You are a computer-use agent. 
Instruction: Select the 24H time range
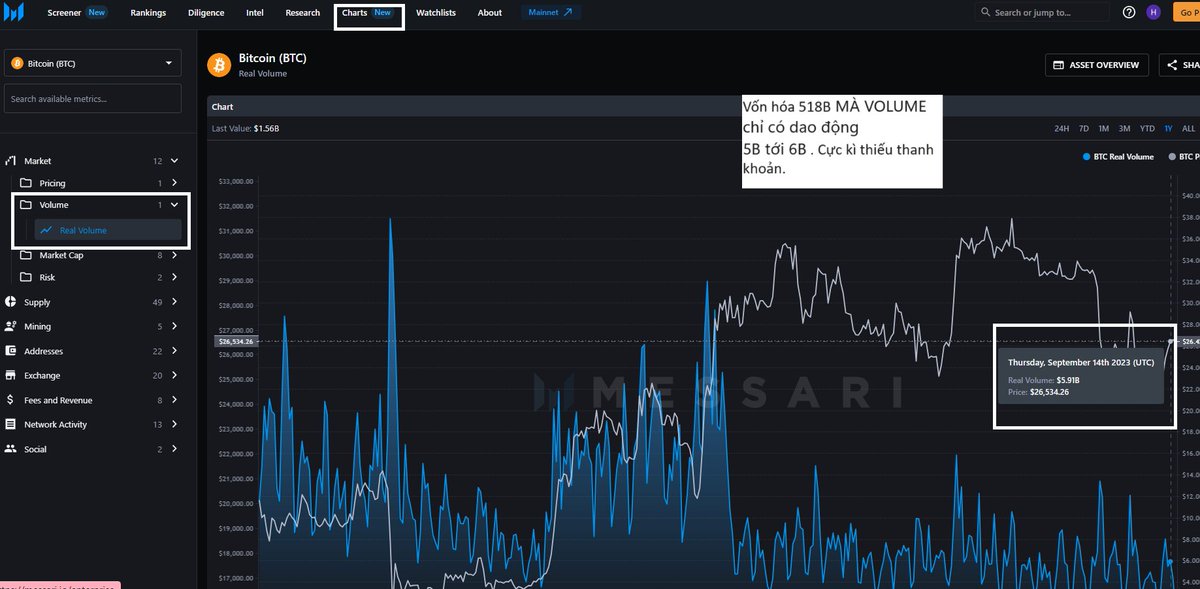(x=1061, y=128)
